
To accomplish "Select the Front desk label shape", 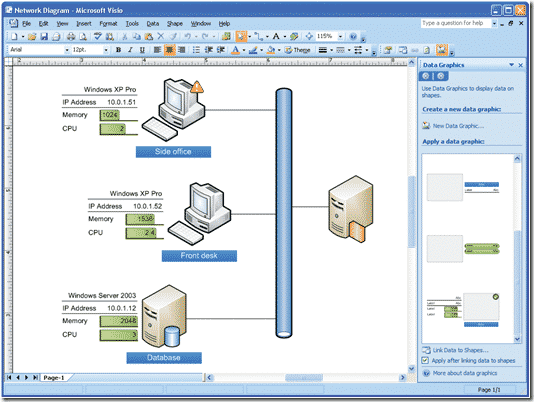I will [x=199, y=256].
